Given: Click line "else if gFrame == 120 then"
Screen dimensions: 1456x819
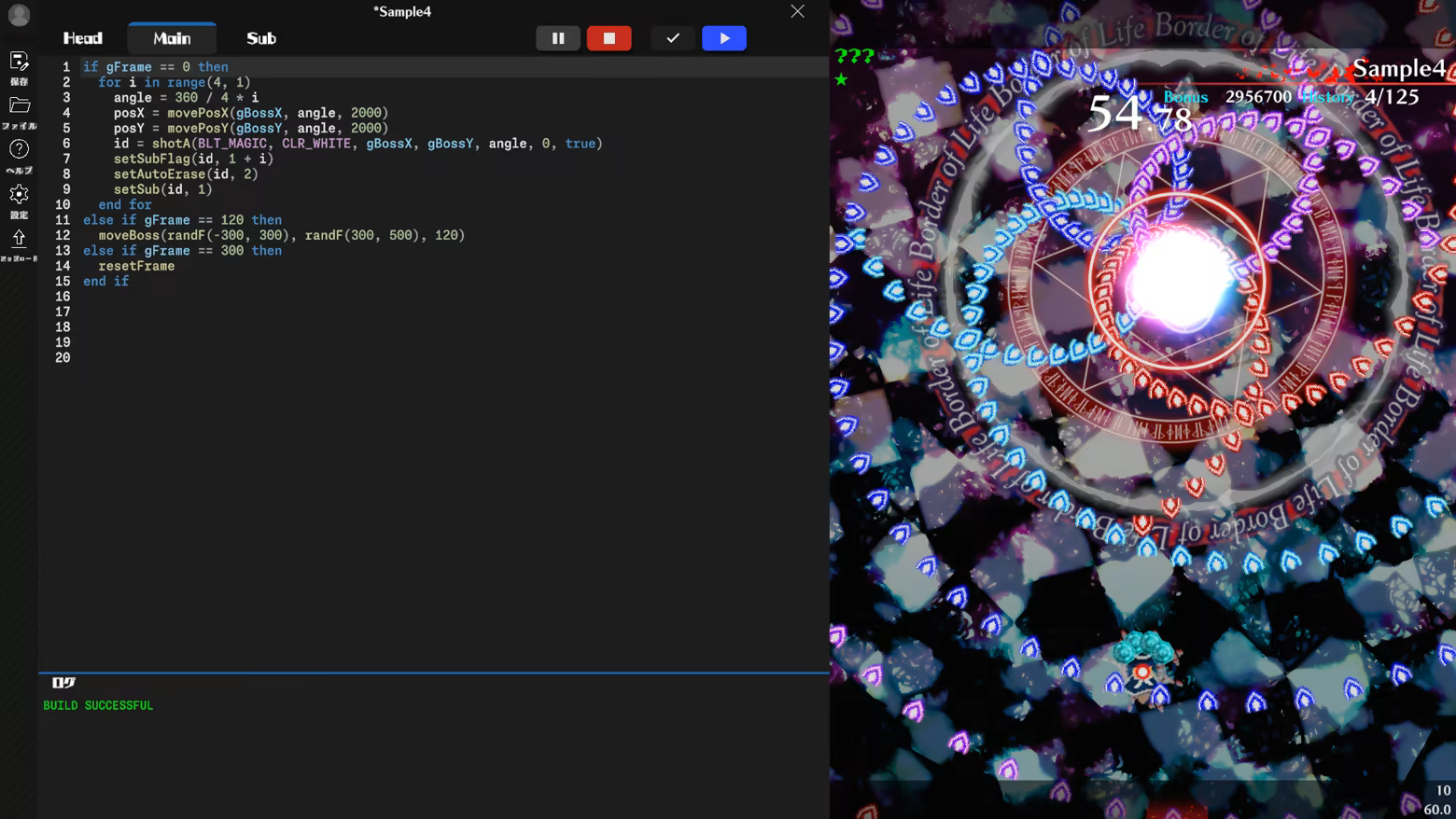Looking at the screenshot, I should [183, 220].
